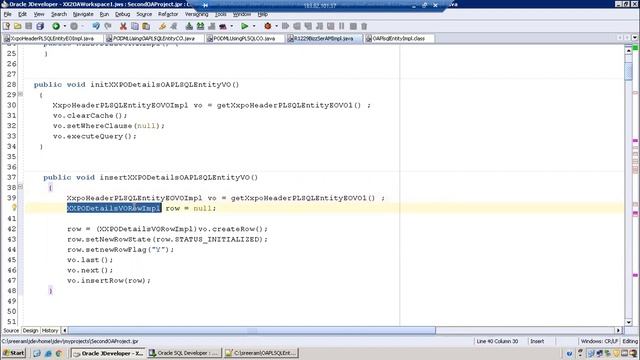Click horizontal scrollbar left arrow
640x360 pixels.
64,330
